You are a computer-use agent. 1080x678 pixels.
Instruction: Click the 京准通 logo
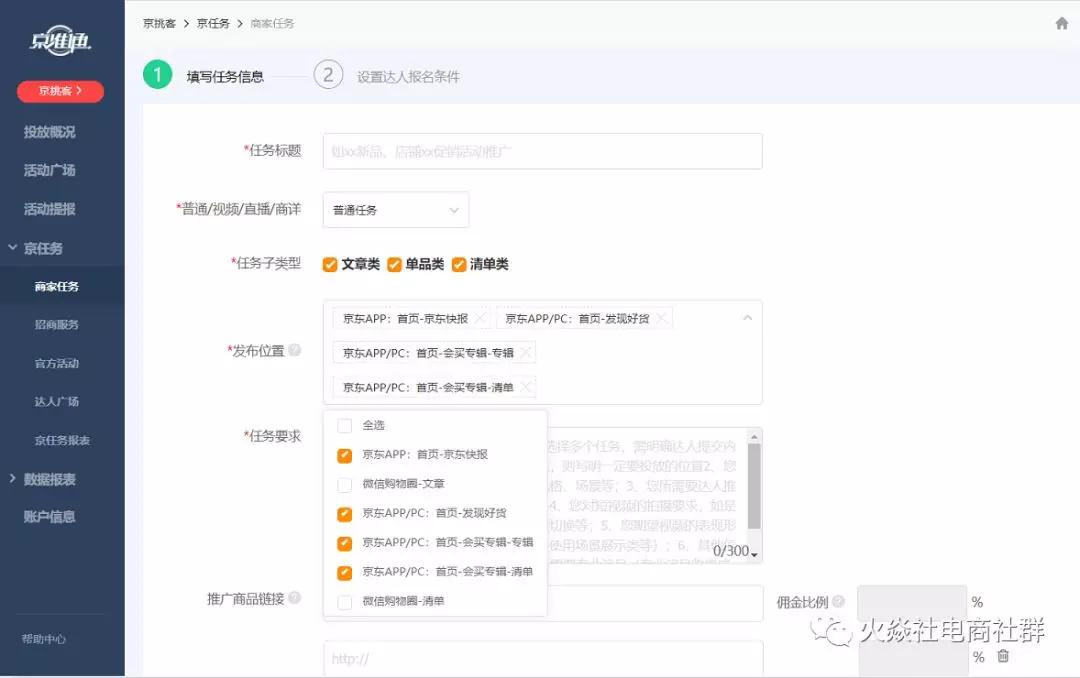click(x=61, y=41)
